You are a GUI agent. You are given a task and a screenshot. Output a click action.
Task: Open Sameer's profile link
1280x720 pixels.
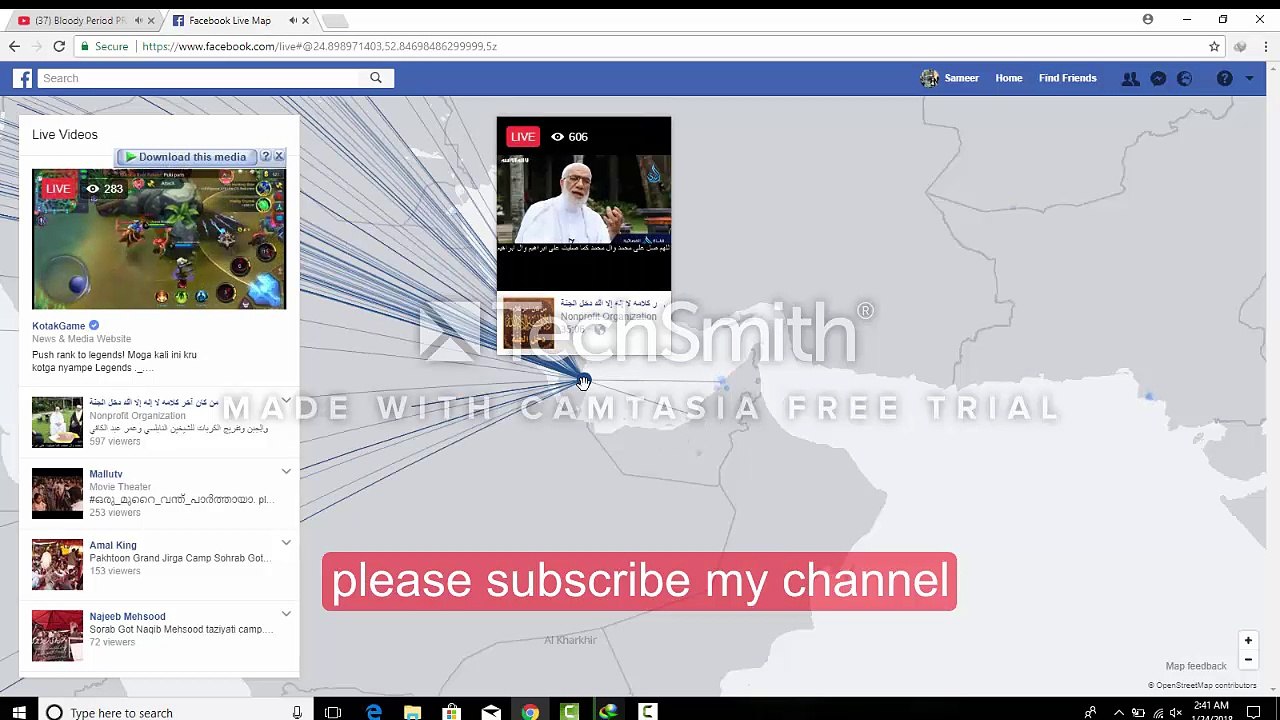click(961, 78)
